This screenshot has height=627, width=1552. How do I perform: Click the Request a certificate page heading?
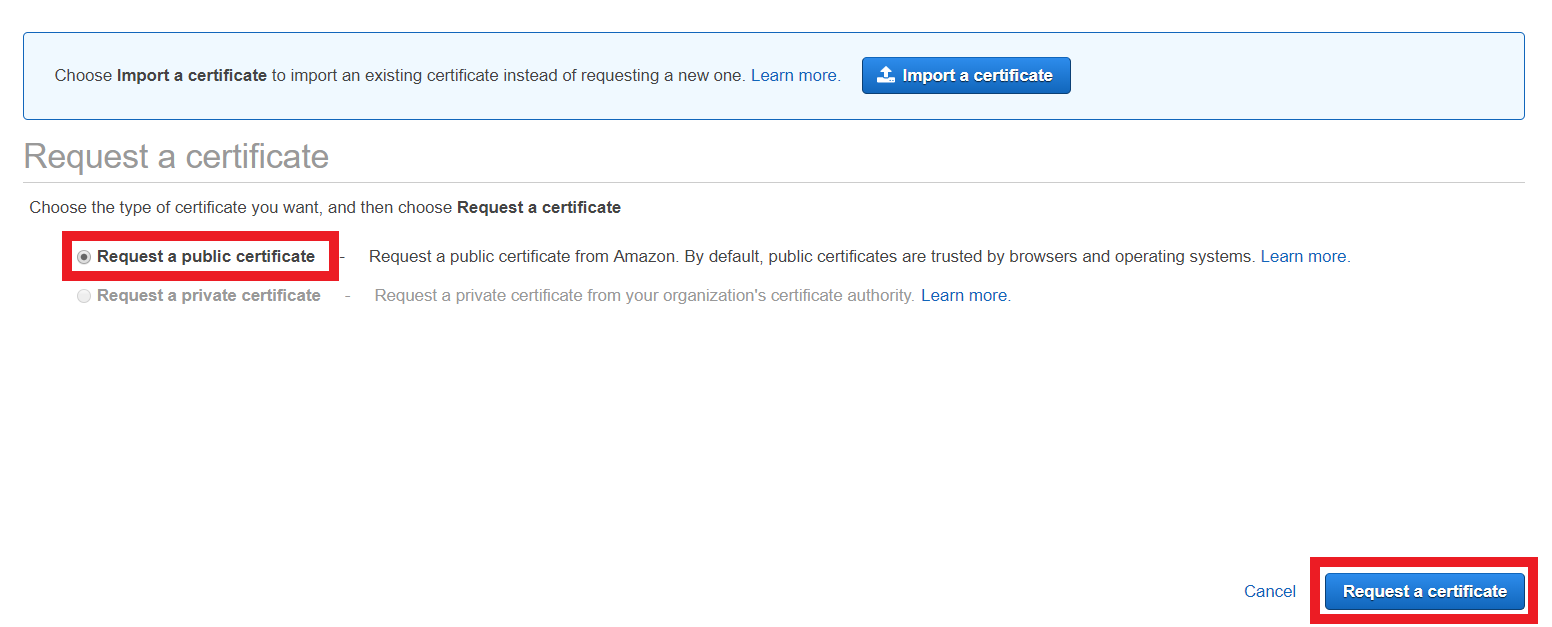tap(176, 157)
